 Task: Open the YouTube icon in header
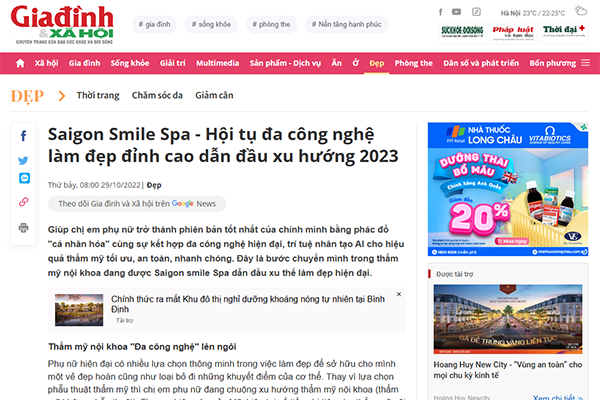pyautogui.click(x=457, y=12)
